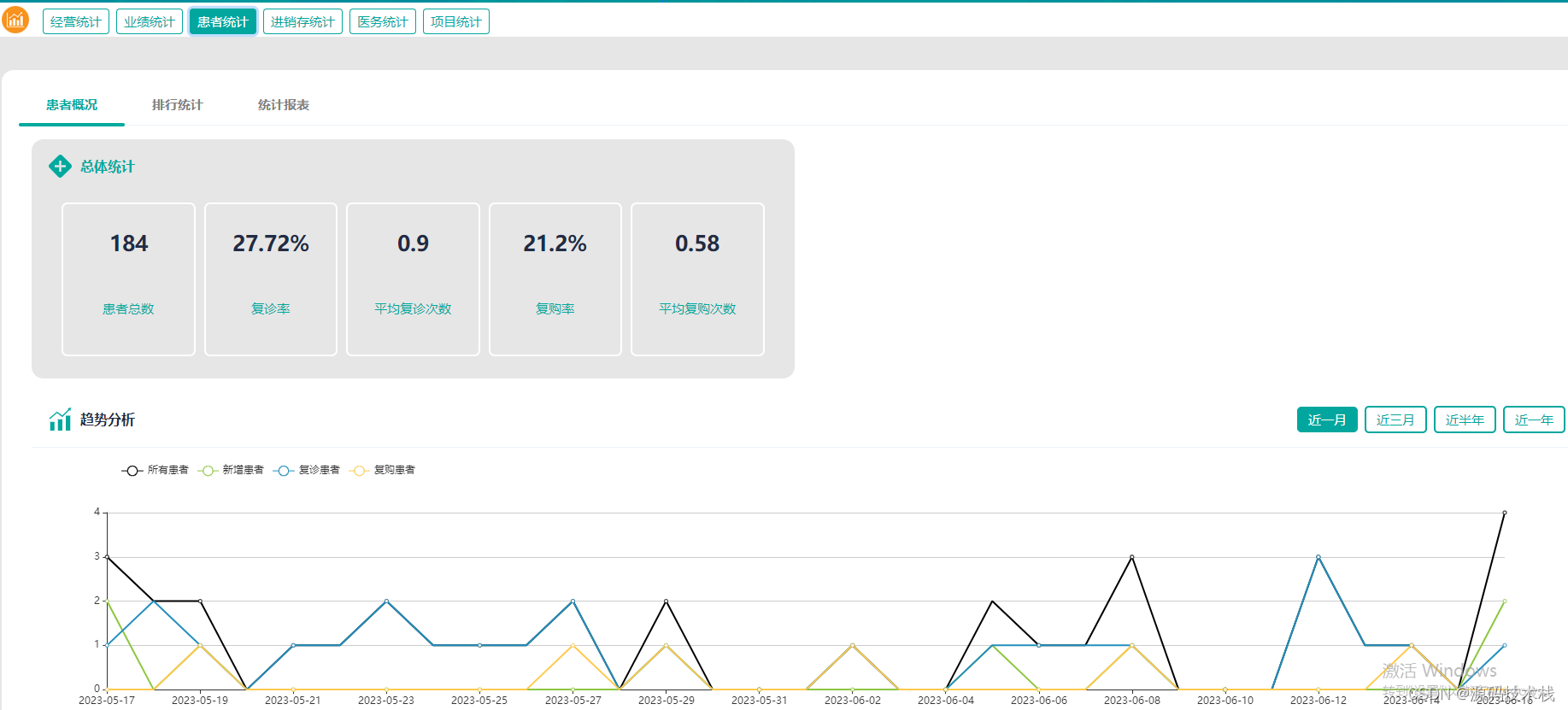Click the blue data point above 2023-06-12
The width and height of the screenshot is (1568, 710).
click(x=1318, y=557)
